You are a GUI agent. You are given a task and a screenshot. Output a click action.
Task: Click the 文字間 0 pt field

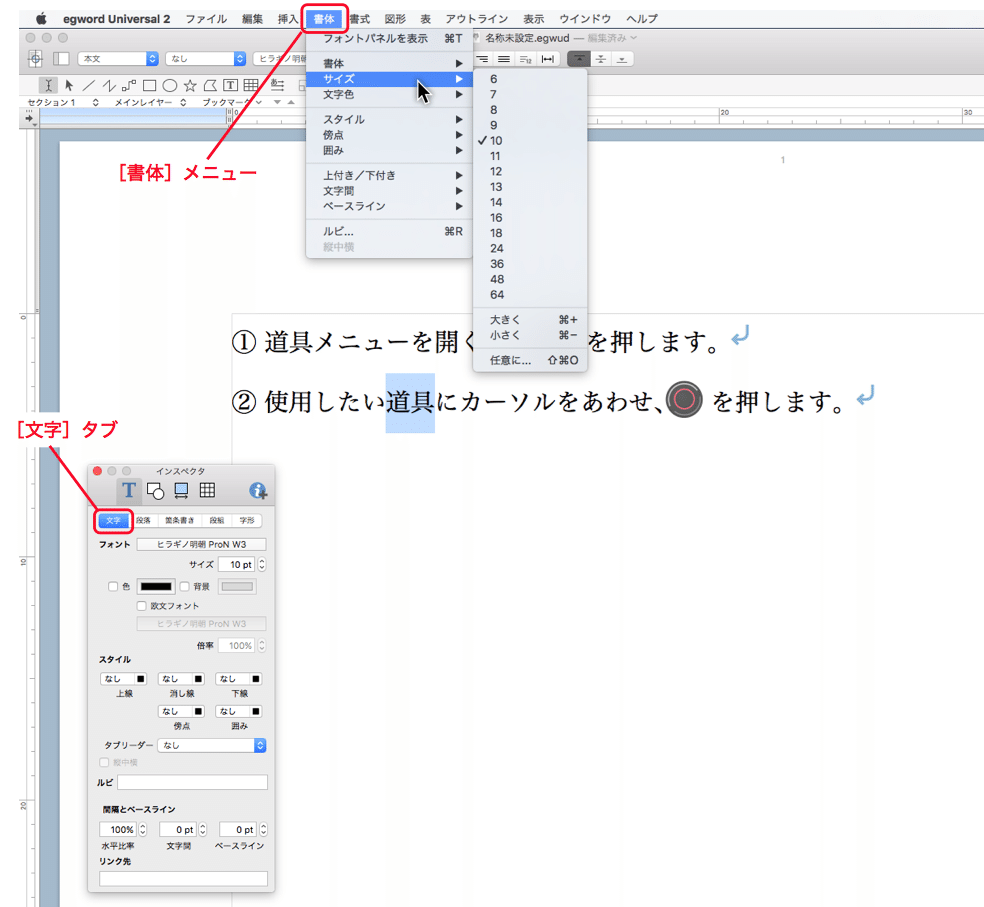(178, 829)
